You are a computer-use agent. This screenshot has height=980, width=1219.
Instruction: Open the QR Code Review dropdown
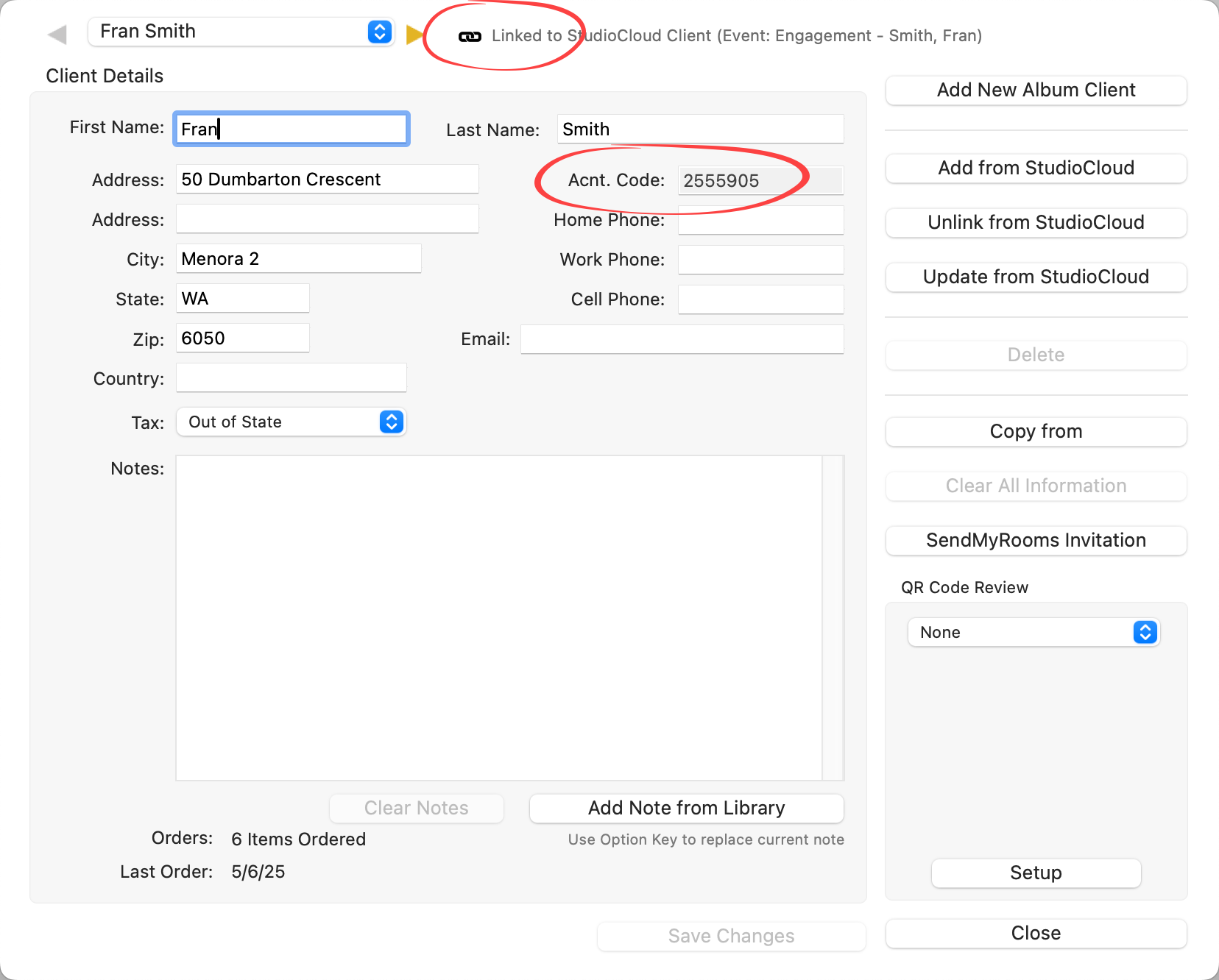point(1144,632)
